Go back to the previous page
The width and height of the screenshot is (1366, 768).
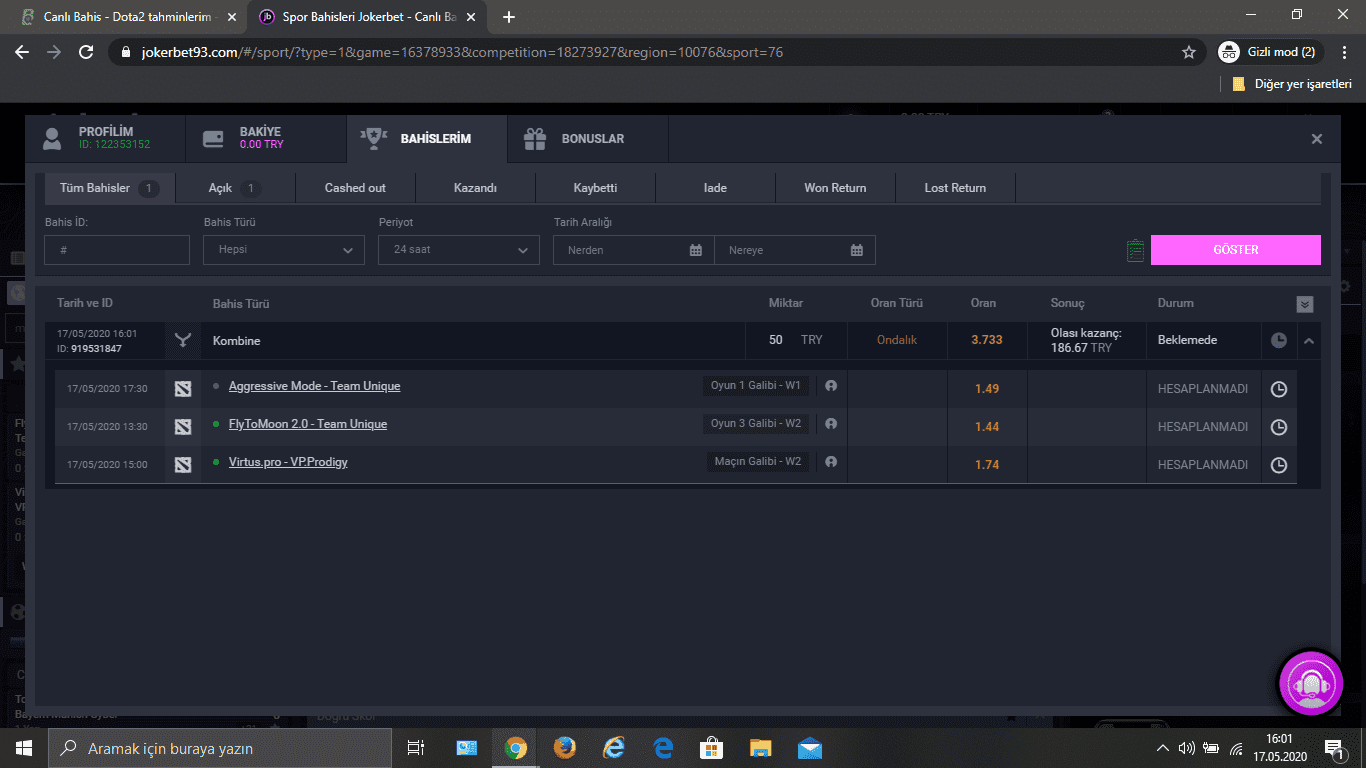point(22,52)
